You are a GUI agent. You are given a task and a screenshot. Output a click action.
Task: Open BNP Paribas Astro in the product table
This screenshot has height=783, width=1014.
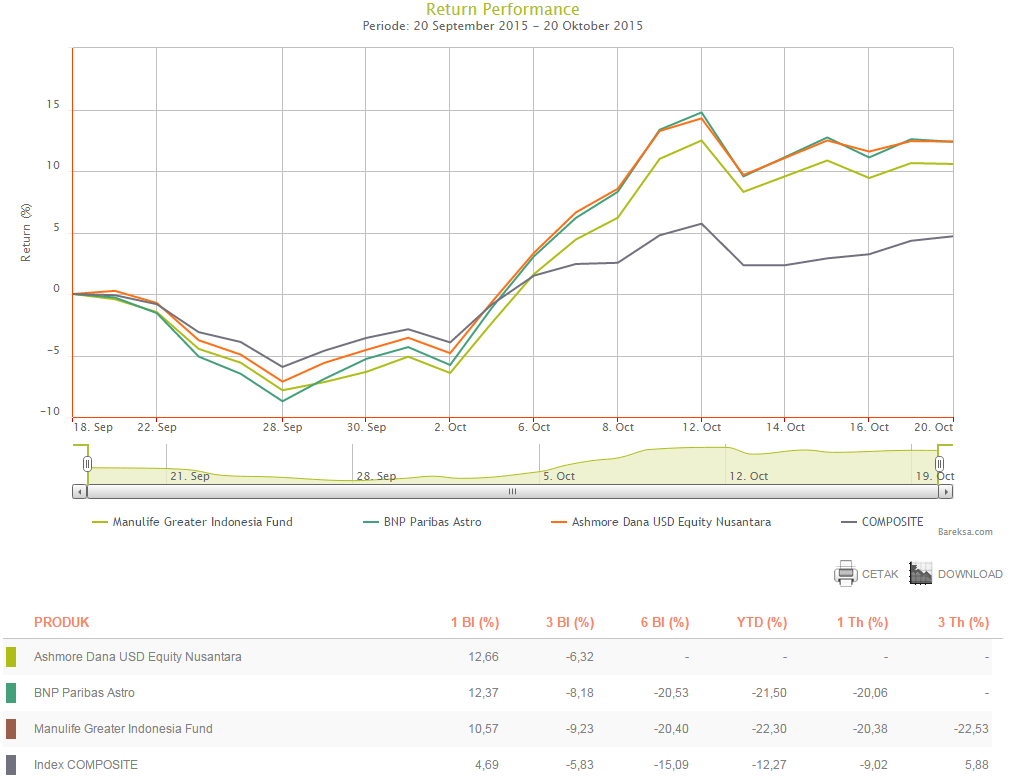[x=84, y=693]
